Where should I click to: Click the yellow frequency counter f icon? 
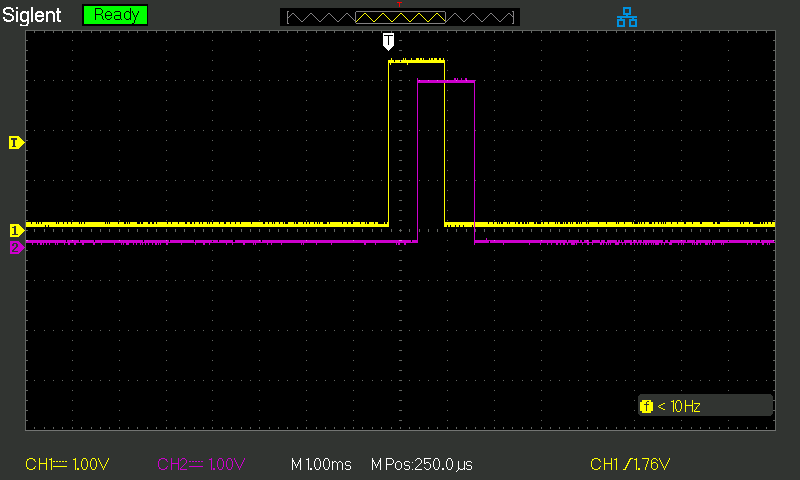(x=646, y=406)
